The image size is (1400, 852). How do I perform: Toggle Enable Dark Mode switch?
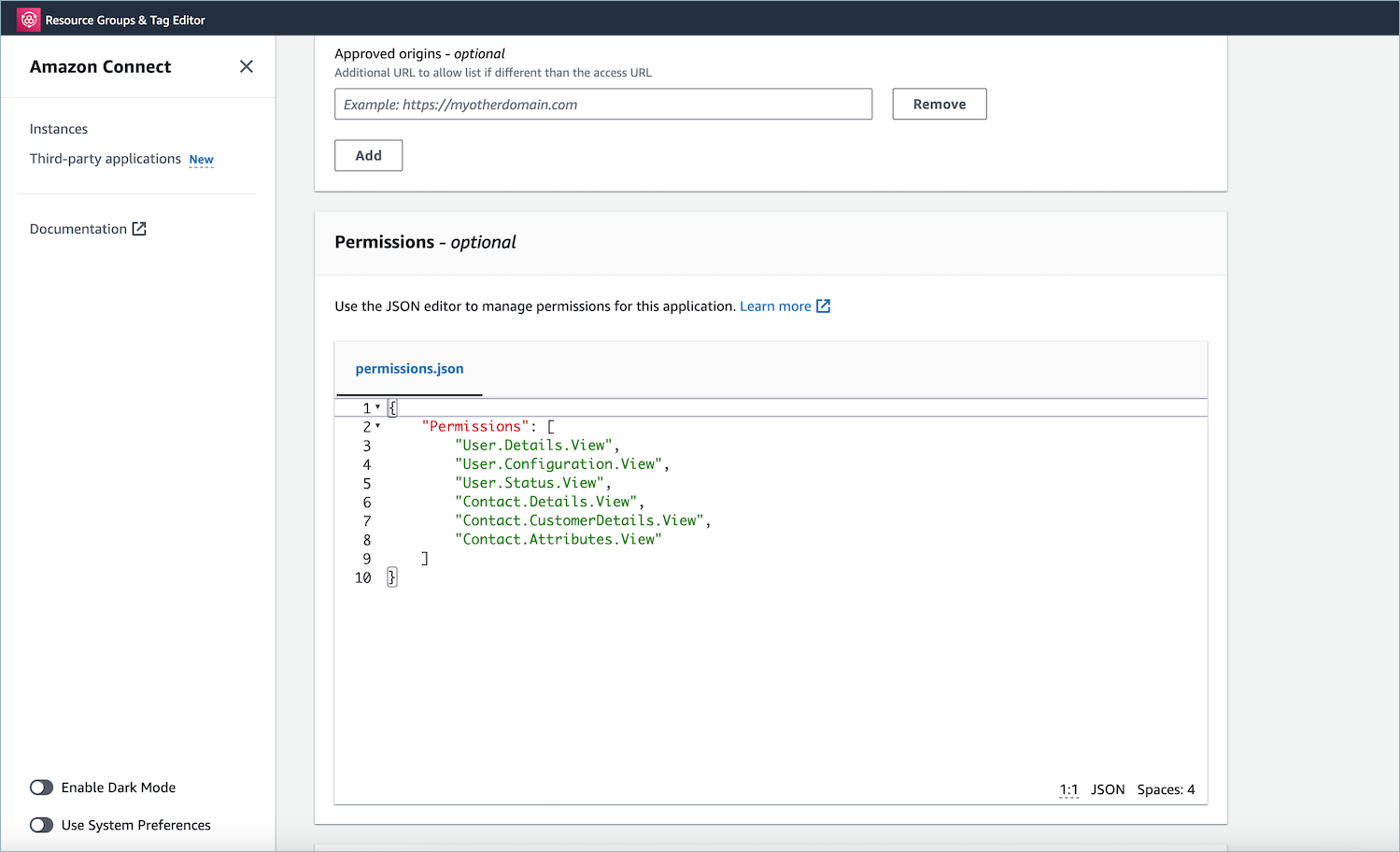(x=41, y=788)
